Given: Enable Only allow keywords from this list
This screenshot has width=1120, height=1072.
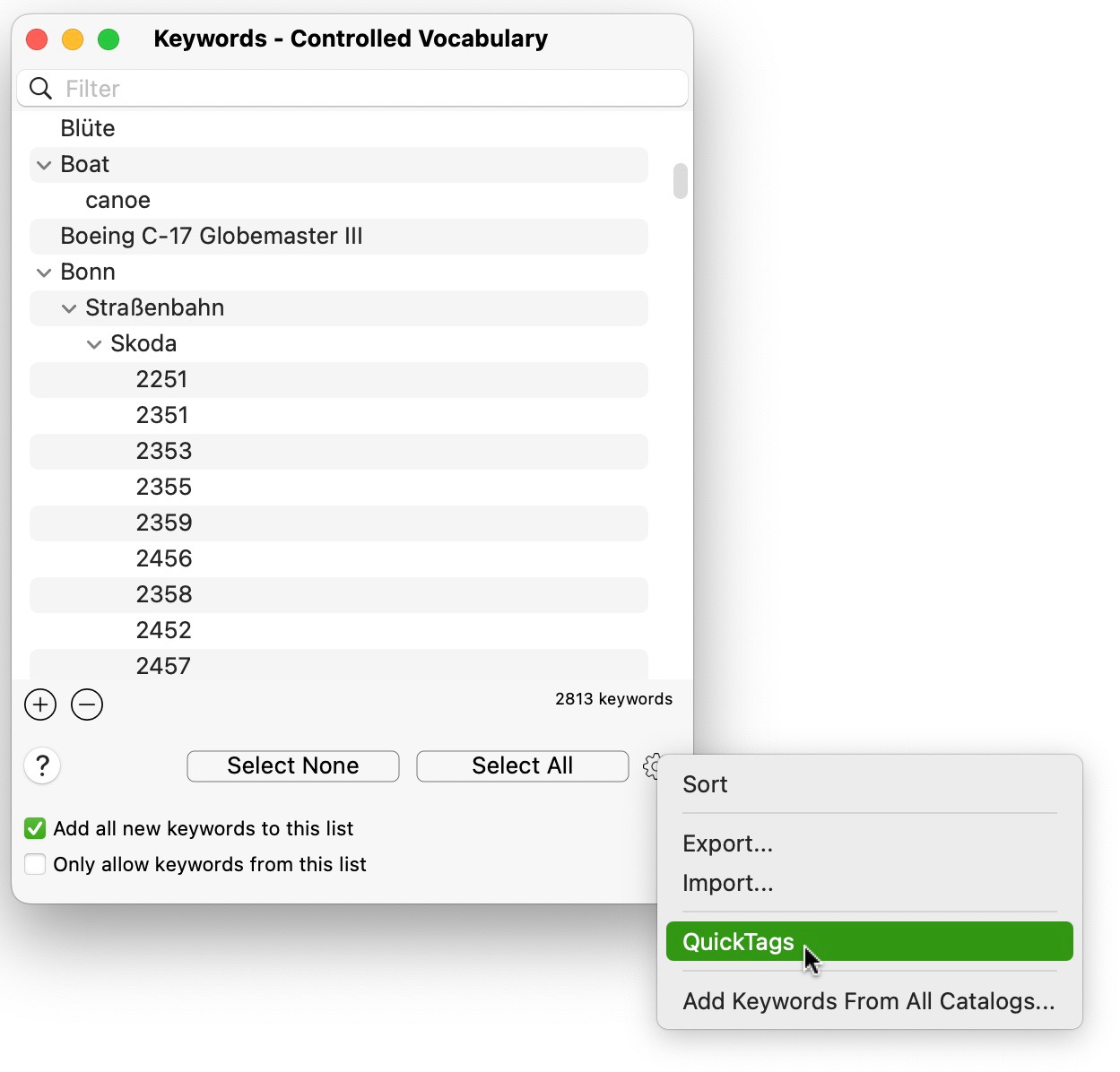Looking at the screenshot, I should 34,864.
